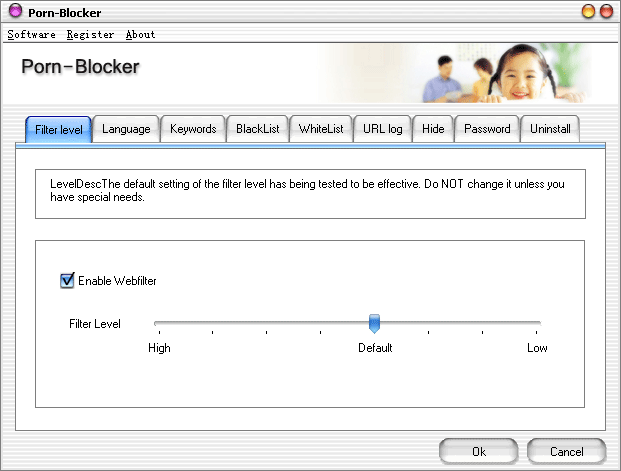This screenshot has height=471, width=621.
Task: Switch to the Filter level tab
Action: pyautogui.click(x=58, y=129)
